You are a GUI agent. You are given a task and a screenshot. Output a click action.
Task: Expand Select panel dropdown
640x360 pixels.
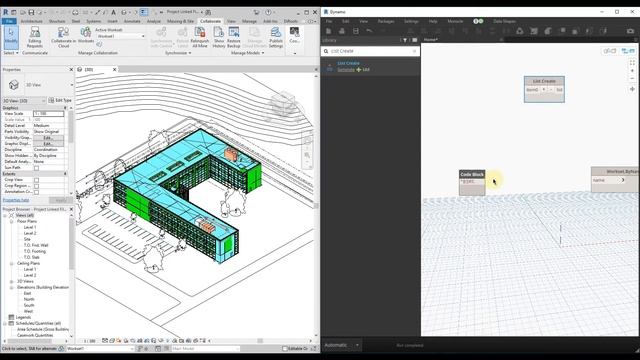11,53
